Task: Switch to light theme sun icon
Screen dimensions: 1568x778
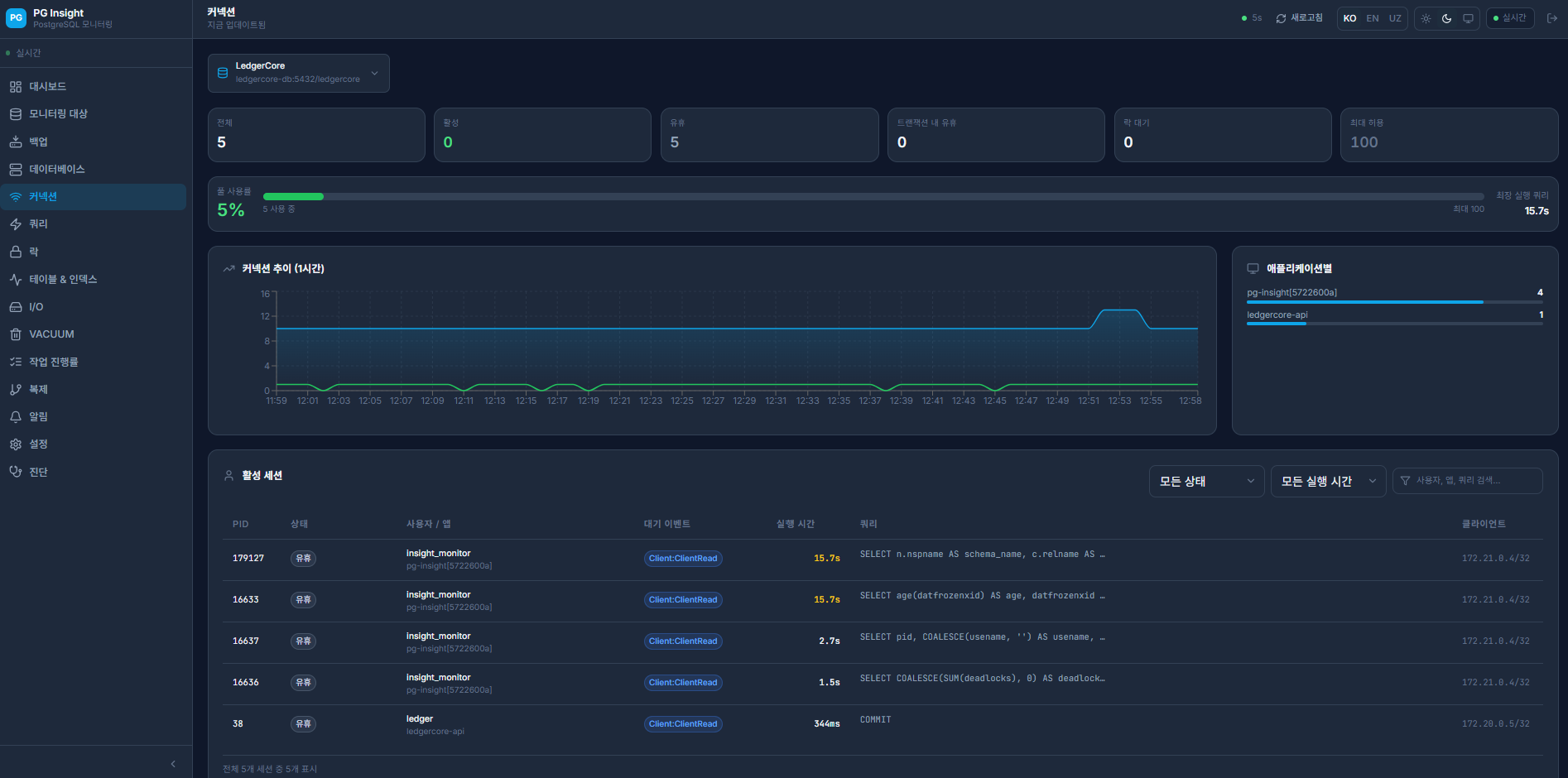Action: point(1426,18)
